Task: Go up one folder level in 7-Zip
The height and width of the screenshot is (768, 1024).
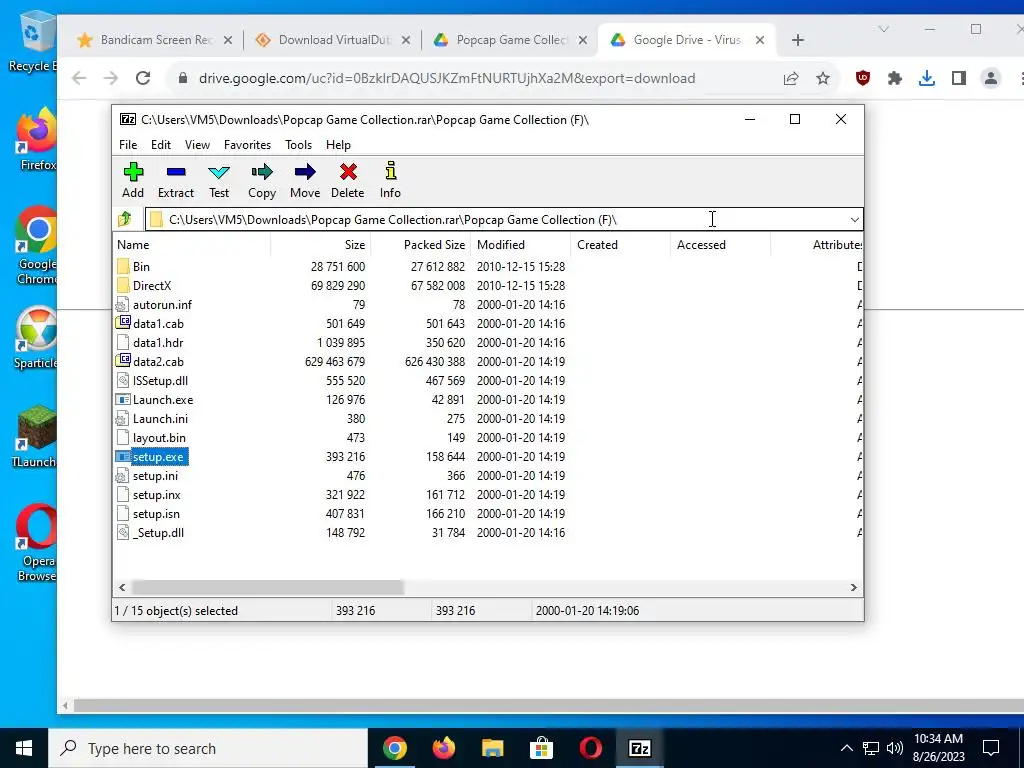Action: tap(125, 219)
